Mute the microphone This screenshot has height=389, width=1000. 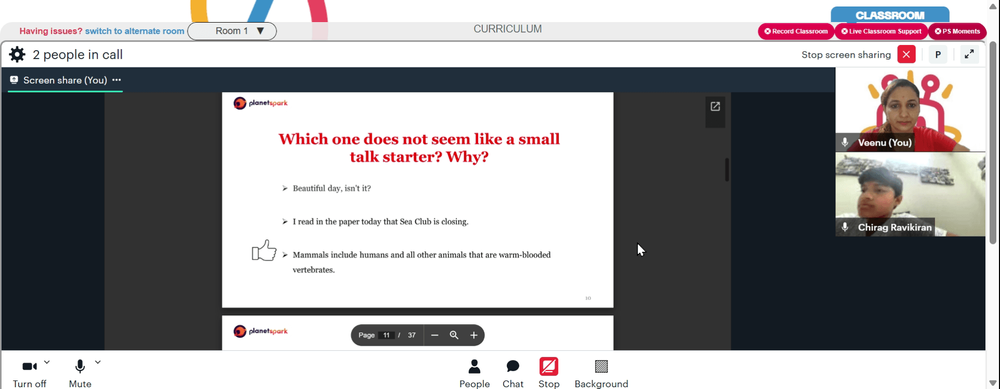[x=80, y=373]
